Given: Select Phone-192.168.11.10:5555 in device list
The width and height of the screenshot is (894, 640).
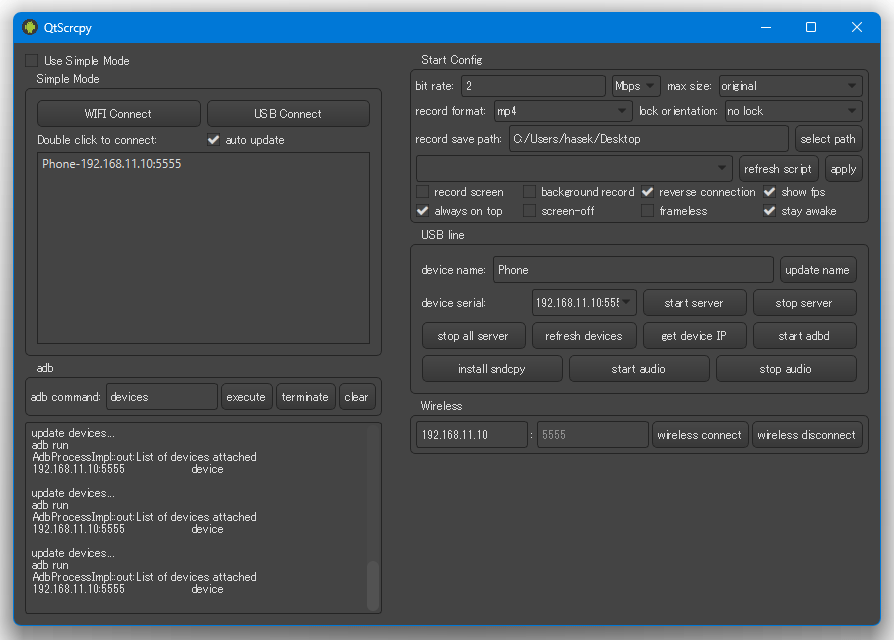Looking at the screenshot, I should pos(112,164).
